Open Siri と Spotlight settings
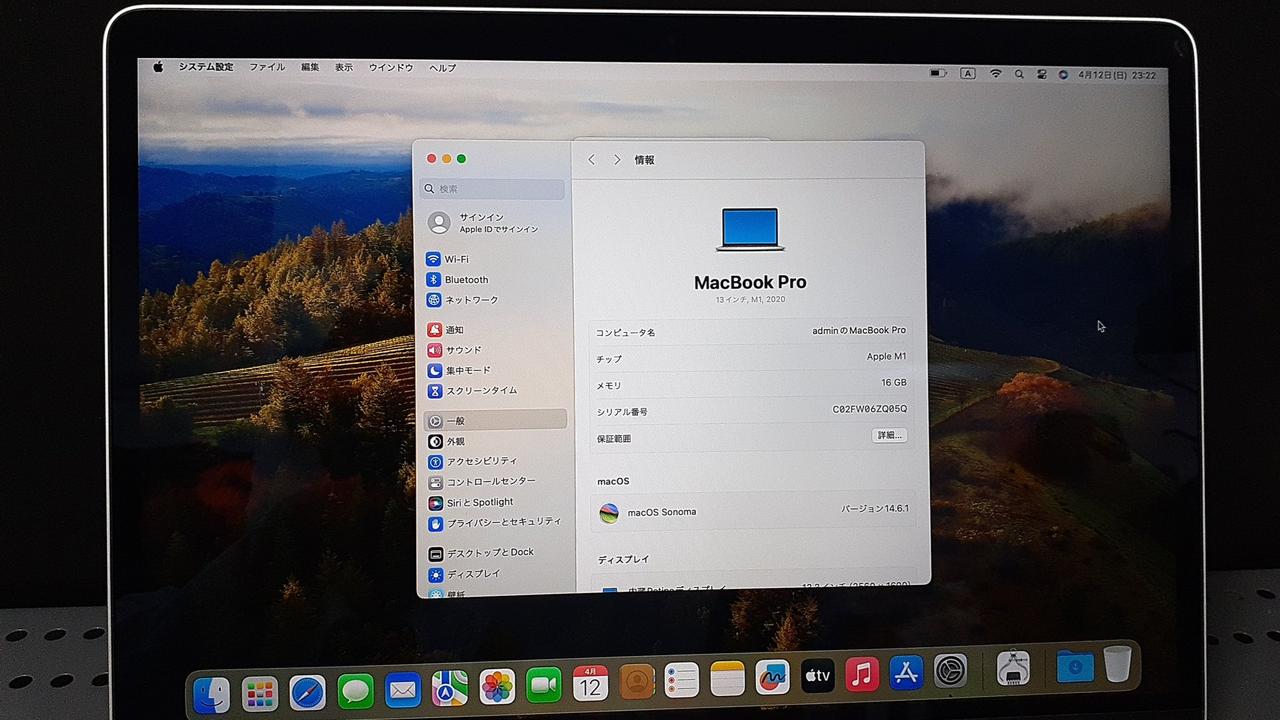This screenshot has height=720, width=1280. (478, 502)
